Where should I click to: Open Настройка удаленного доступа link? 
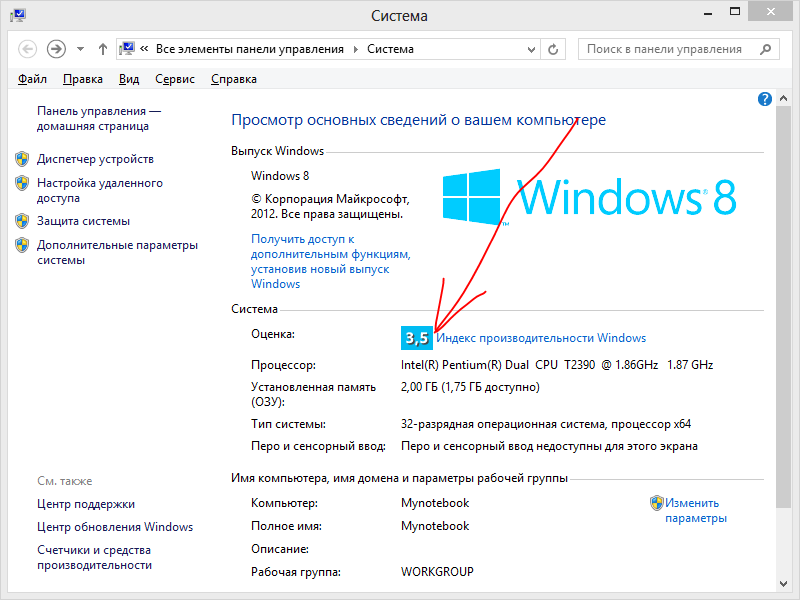[99, 190]
